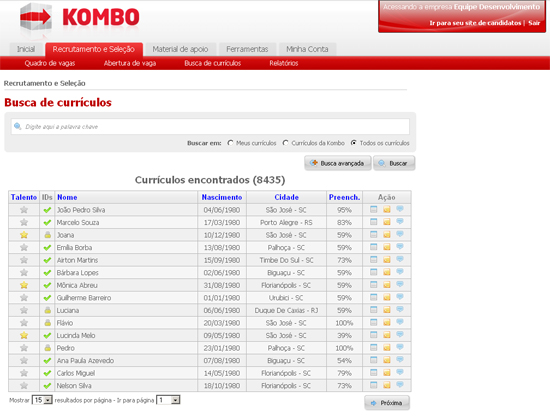Click orange card icon in Carlos Miguel row
Viewport: 550px width, 416px height.
point(387,373)
